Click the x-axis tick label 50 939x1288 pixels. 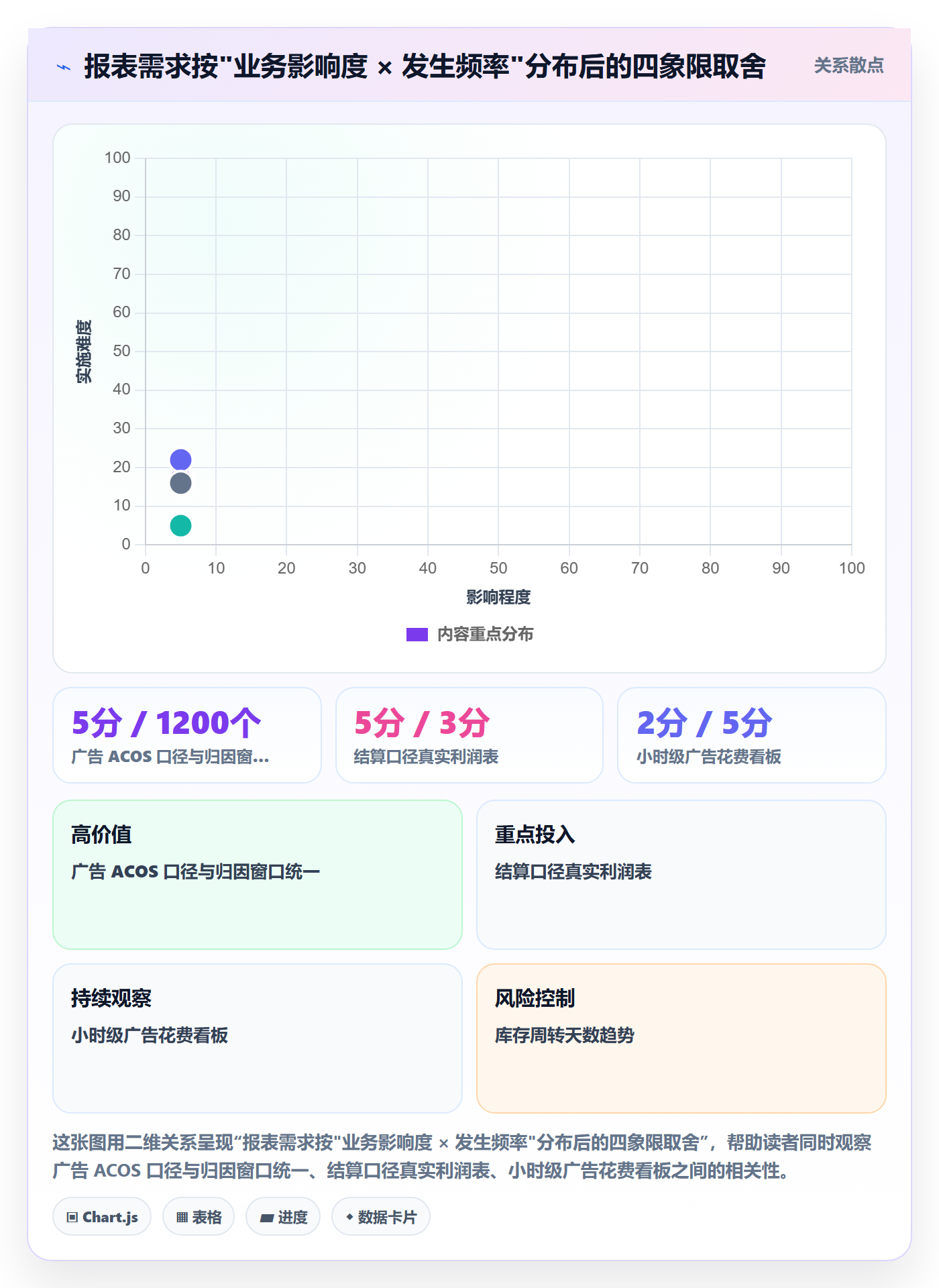pos(498,568)
